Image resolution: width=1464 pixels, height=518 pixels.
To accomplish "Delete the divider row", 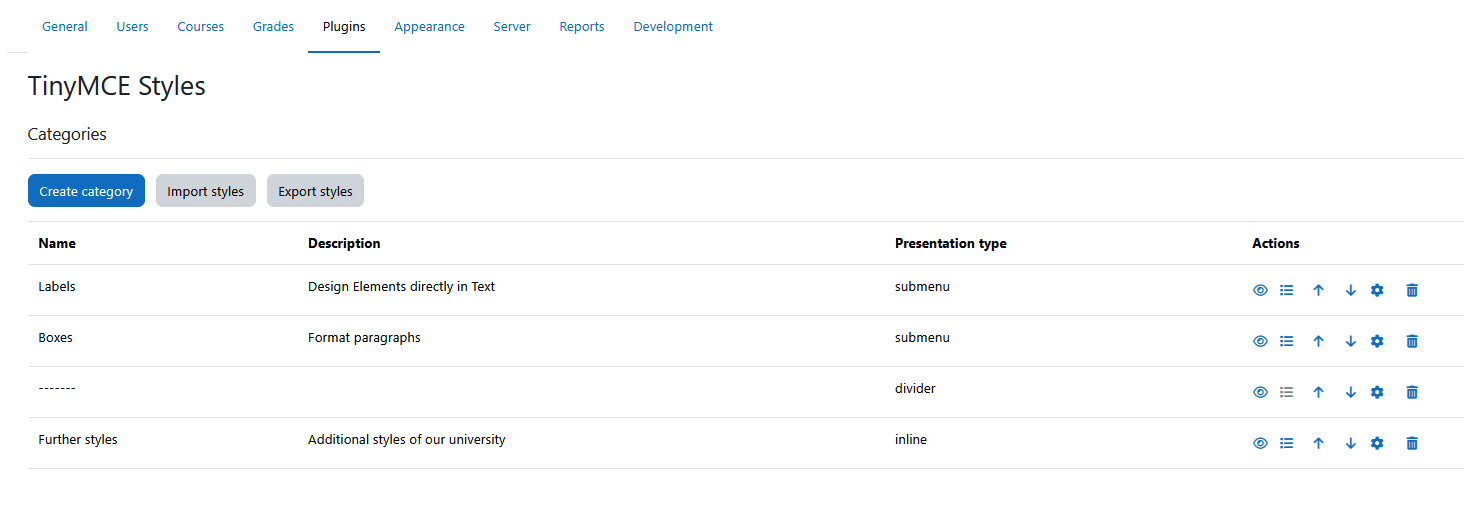I will tap(1412, 392).
